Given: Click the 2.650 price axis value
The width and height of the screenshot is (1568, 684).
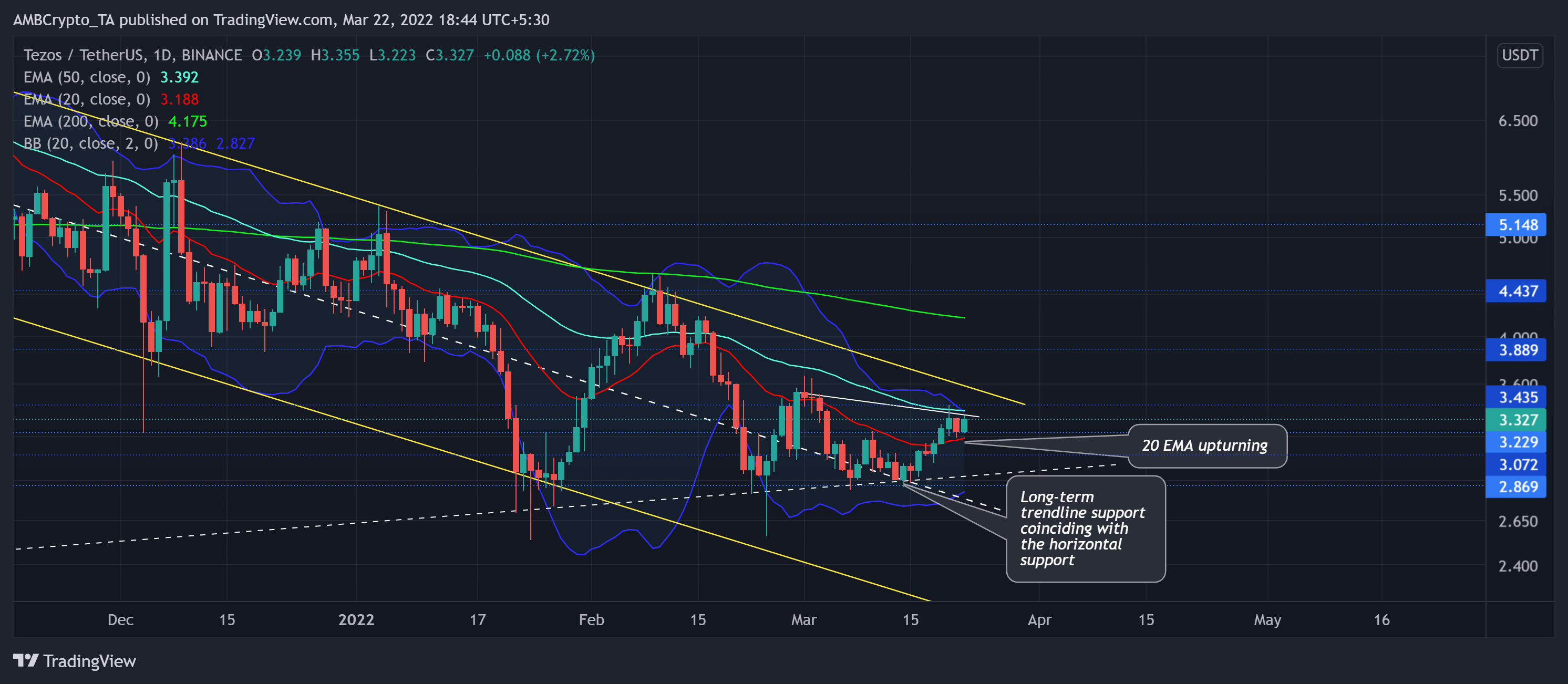Looking at the screenshot, I should click(1518, 522).
